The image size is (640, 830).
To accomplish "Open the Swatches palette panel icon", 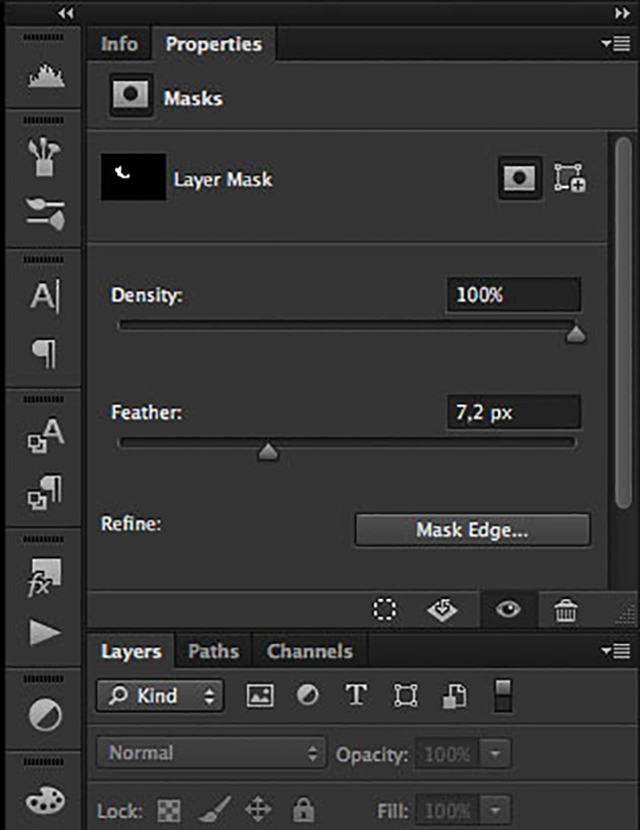I will (x=45, y=800).
